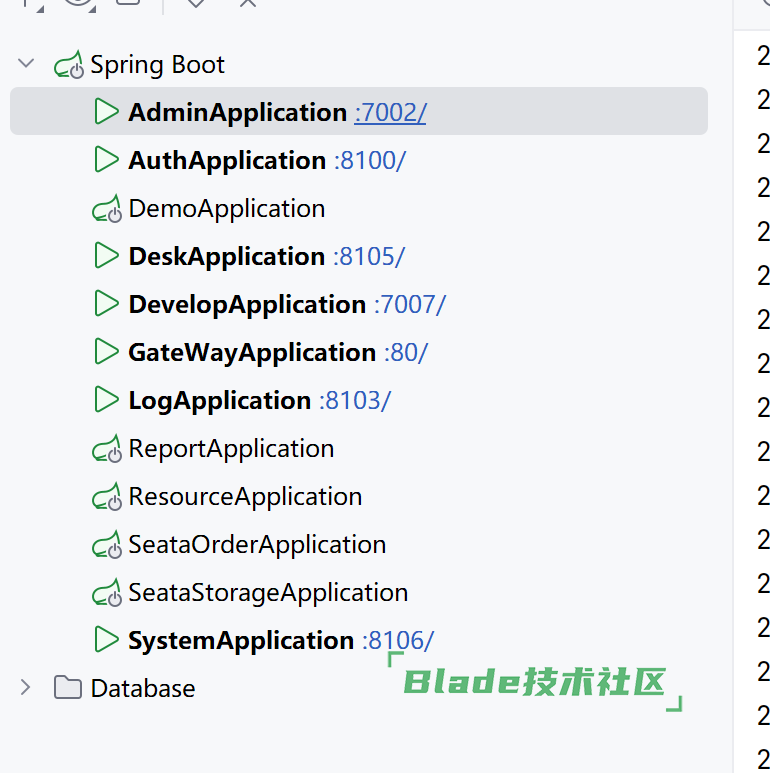This screenshot has height=773, width=770.
Task: Open DevelopApplication's :7007/ link
Action: [x=409, y=304]
